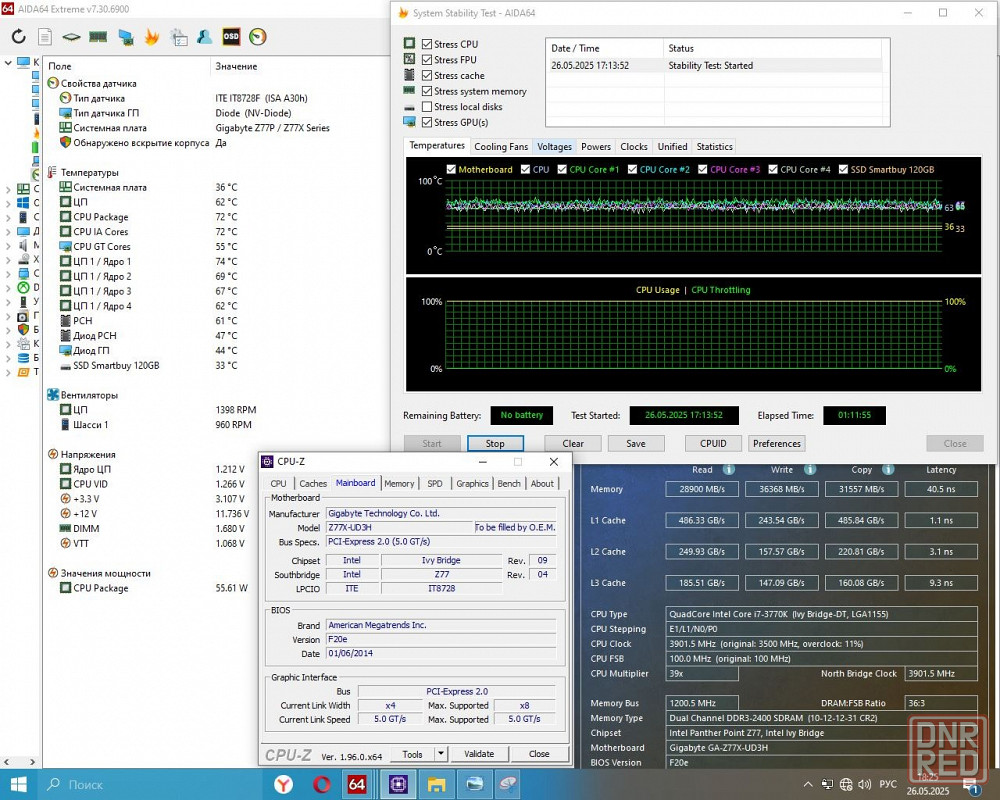The width and height of the screenshot is (1000, 800).
Task: Expand the Windows logo node in the tree
Action: pyautogui.click(x=8, y=203)
